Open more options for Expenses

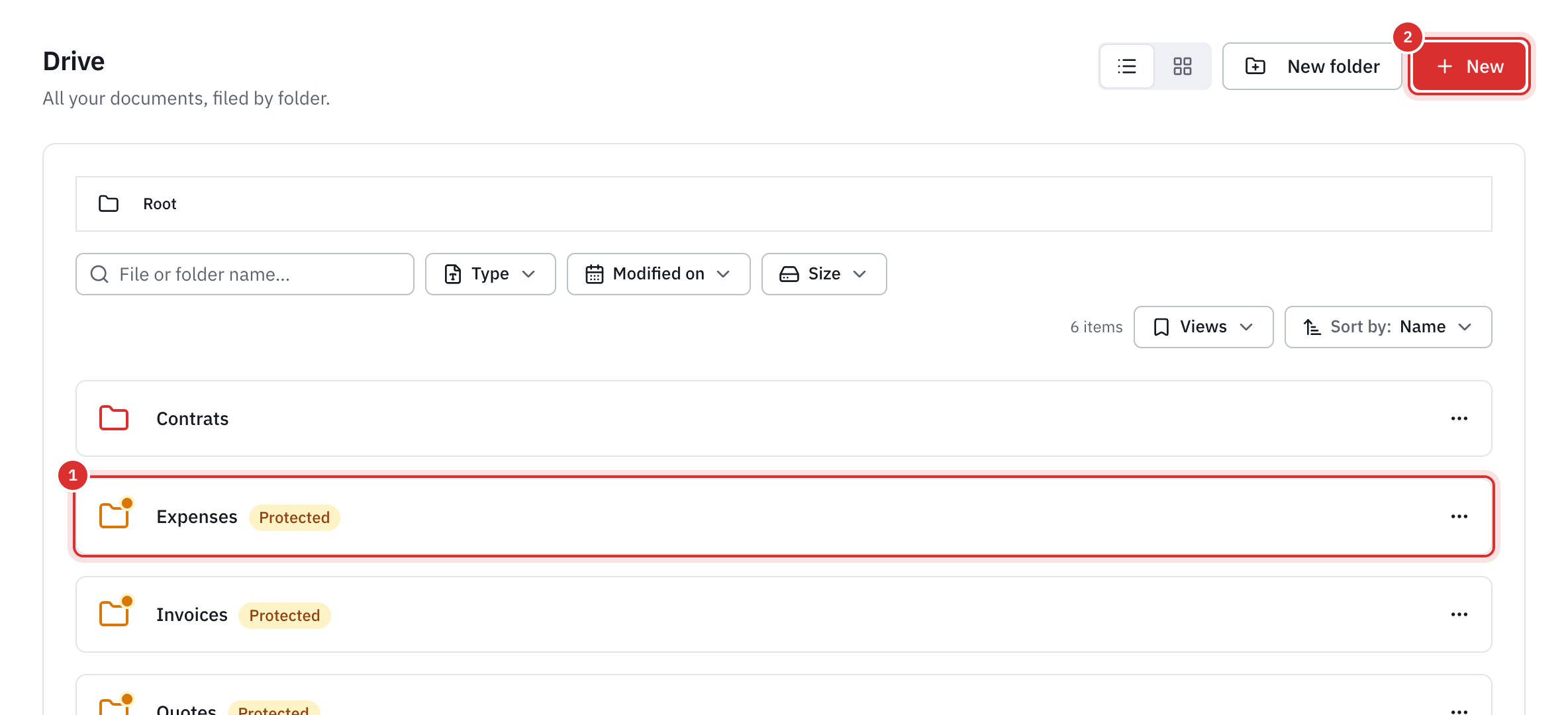1459,516
